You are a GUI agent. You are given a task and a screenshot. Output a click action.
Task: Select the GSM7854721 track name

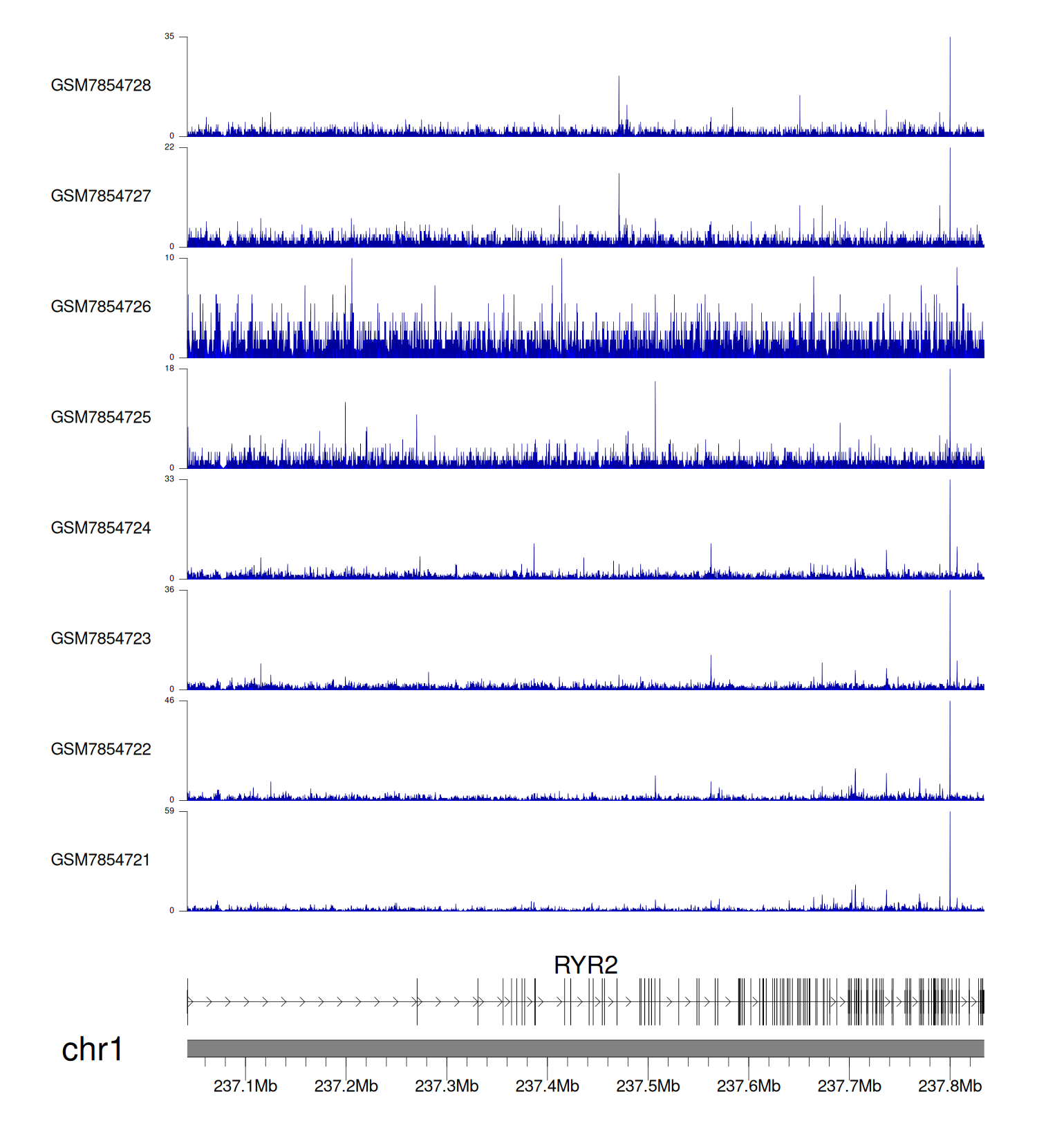pyautogui.click(x=101, y=860)
